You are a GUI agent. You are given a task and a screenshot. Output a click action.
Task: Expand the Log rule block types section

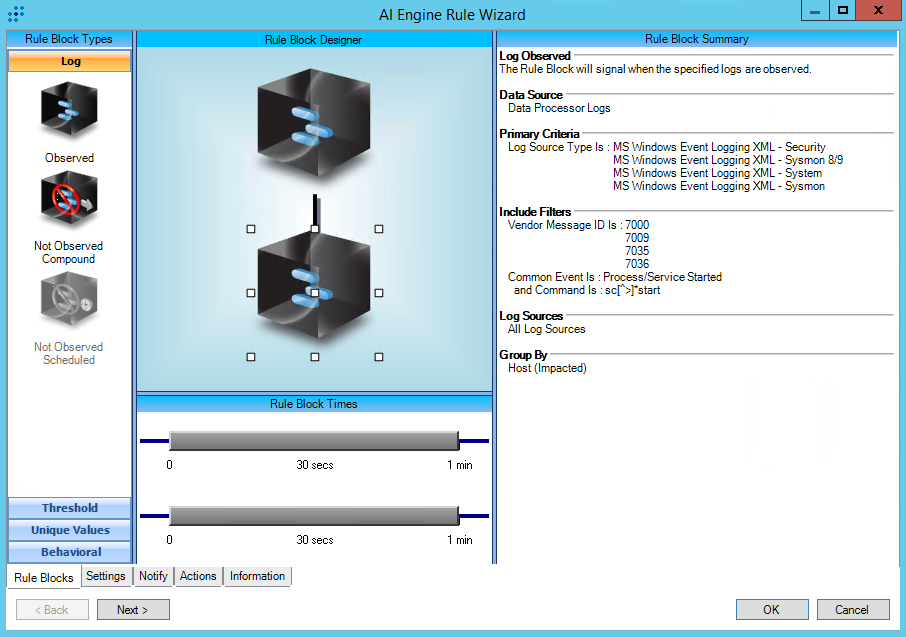point(70,62)
